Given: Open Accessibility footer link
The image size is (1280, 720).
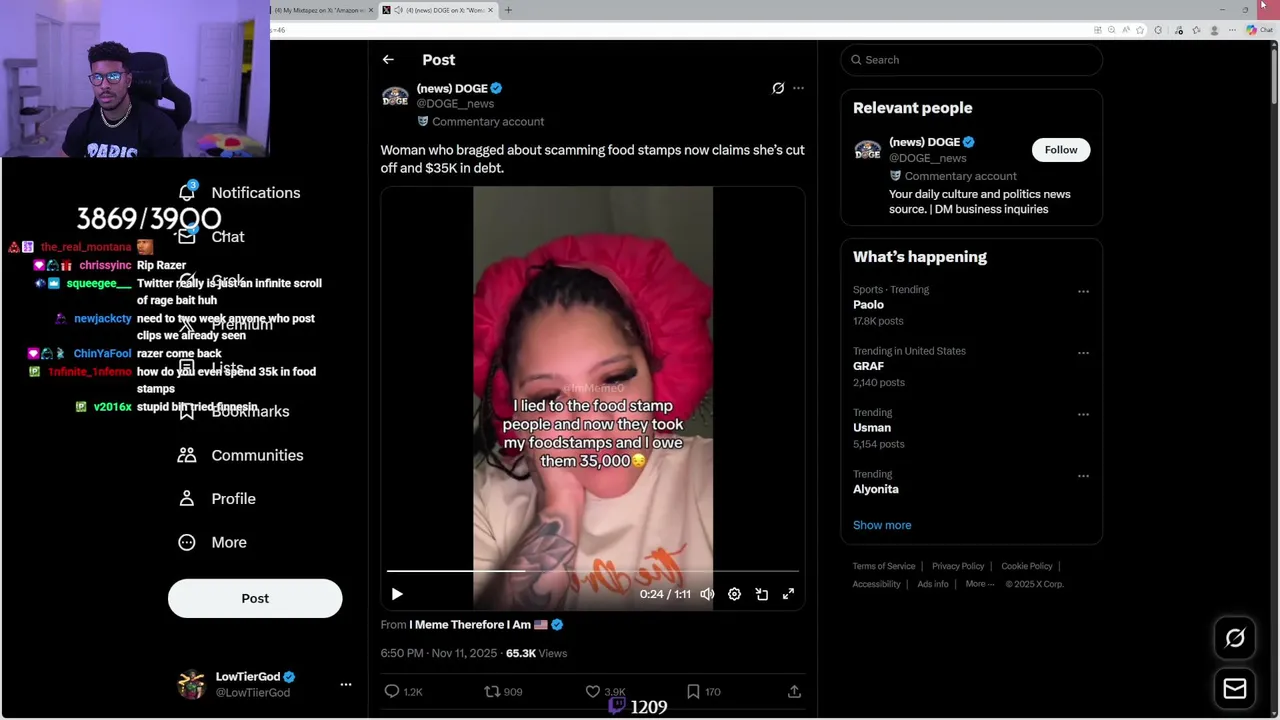Looking at the screenshot, I should [877, 584].
